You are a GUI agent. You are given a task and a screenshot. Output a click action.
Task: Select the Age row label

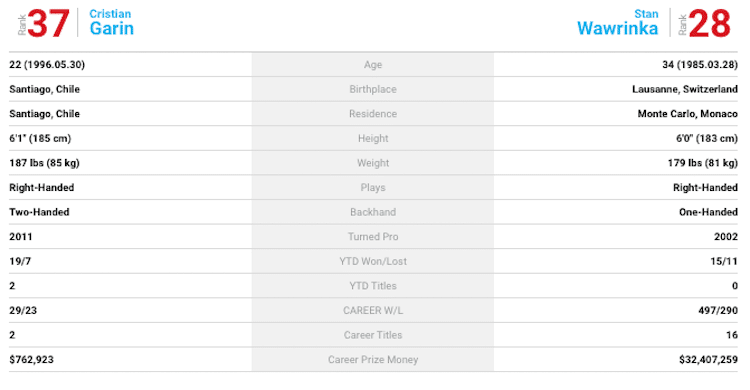click(373, 65)
